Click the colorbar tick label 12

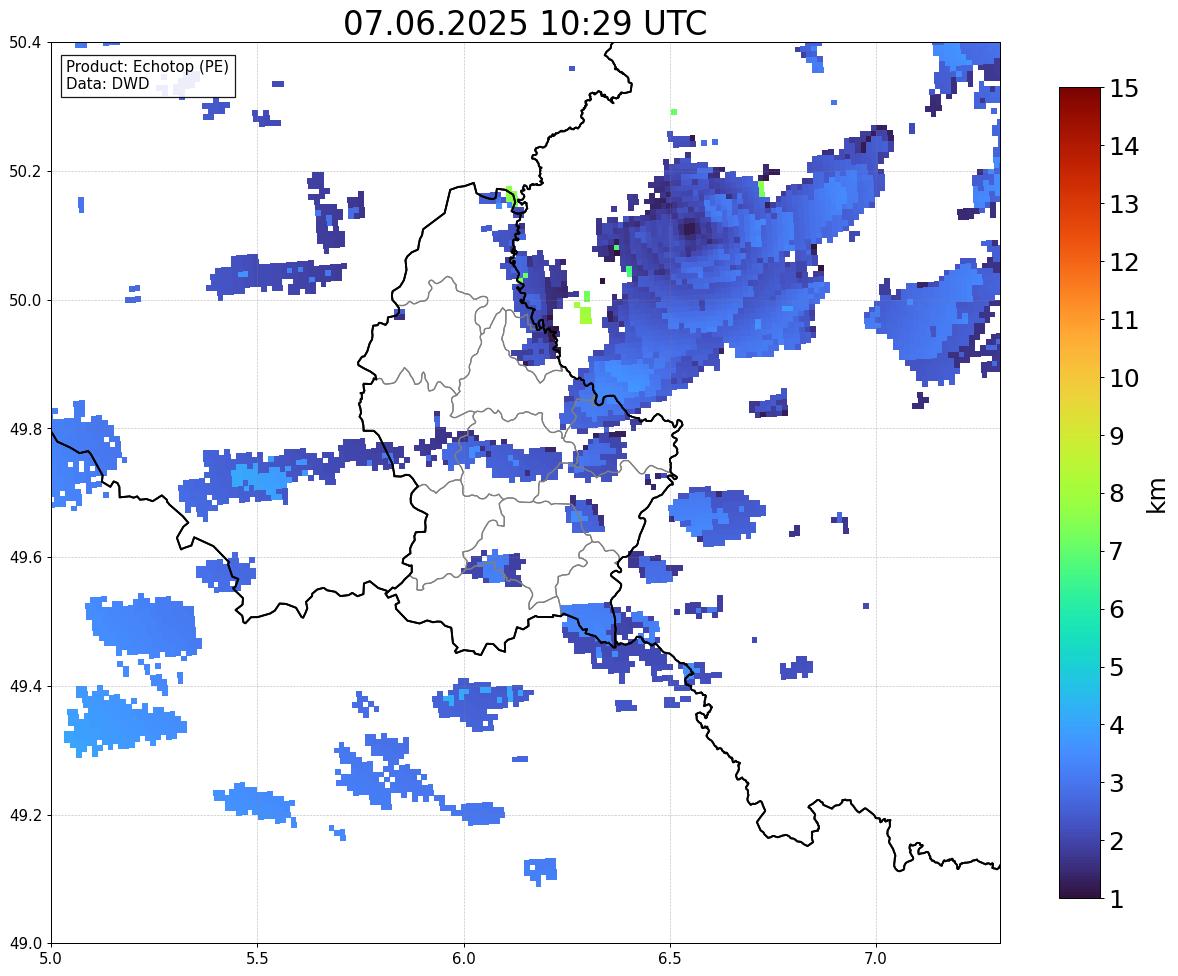pos(1124,262)
